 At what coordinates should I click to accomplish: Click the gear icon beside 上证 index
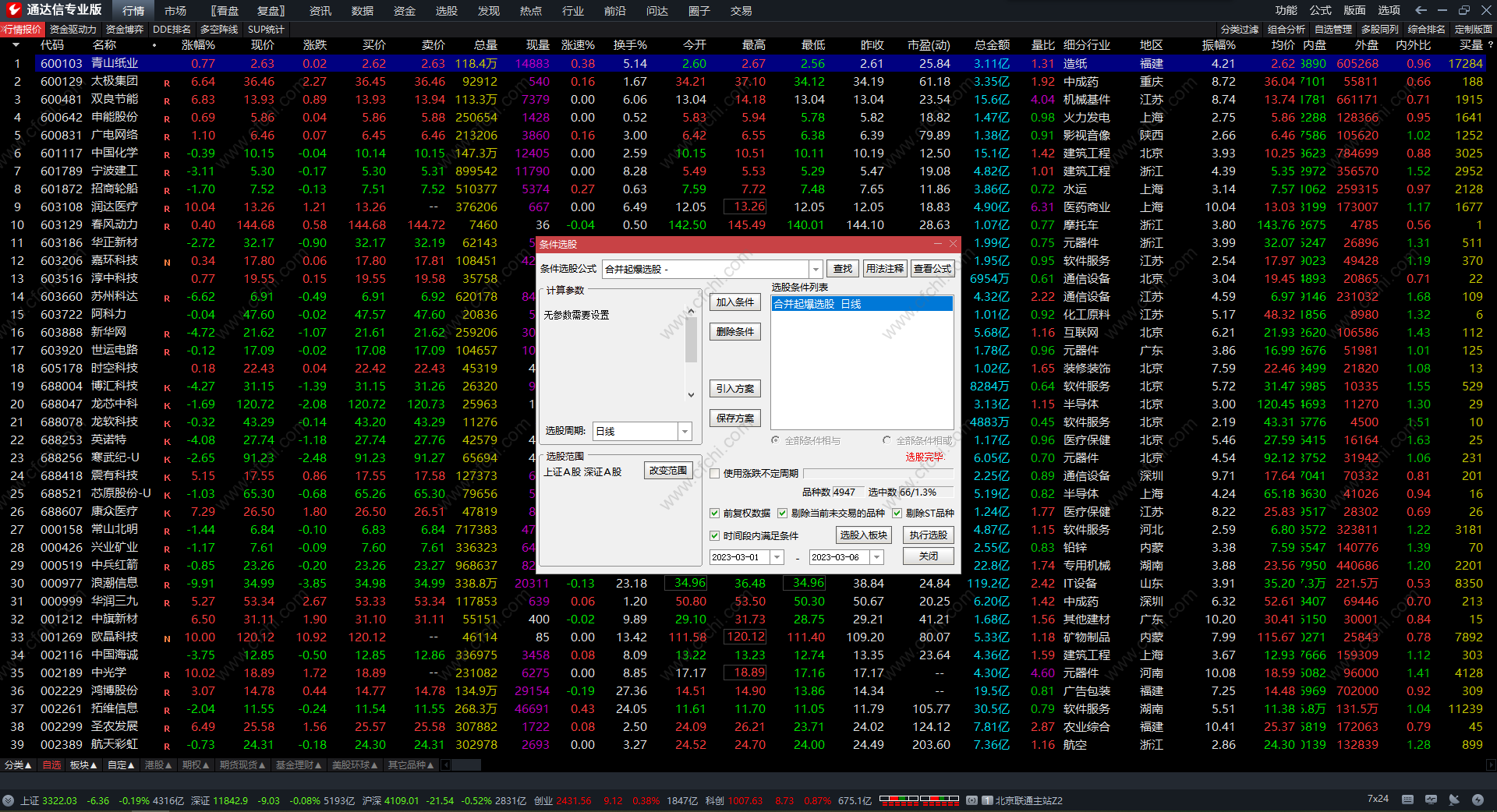pos(9,800)
